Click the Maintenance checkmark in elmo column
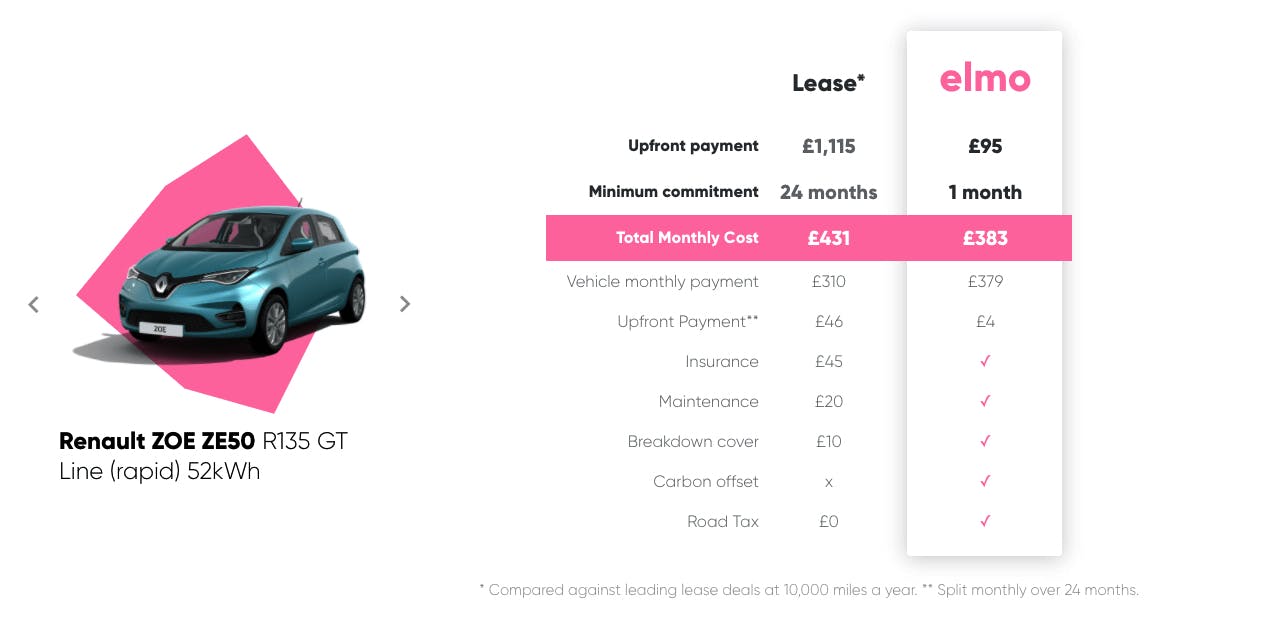The image size is (1278, 641). (985, 401)
